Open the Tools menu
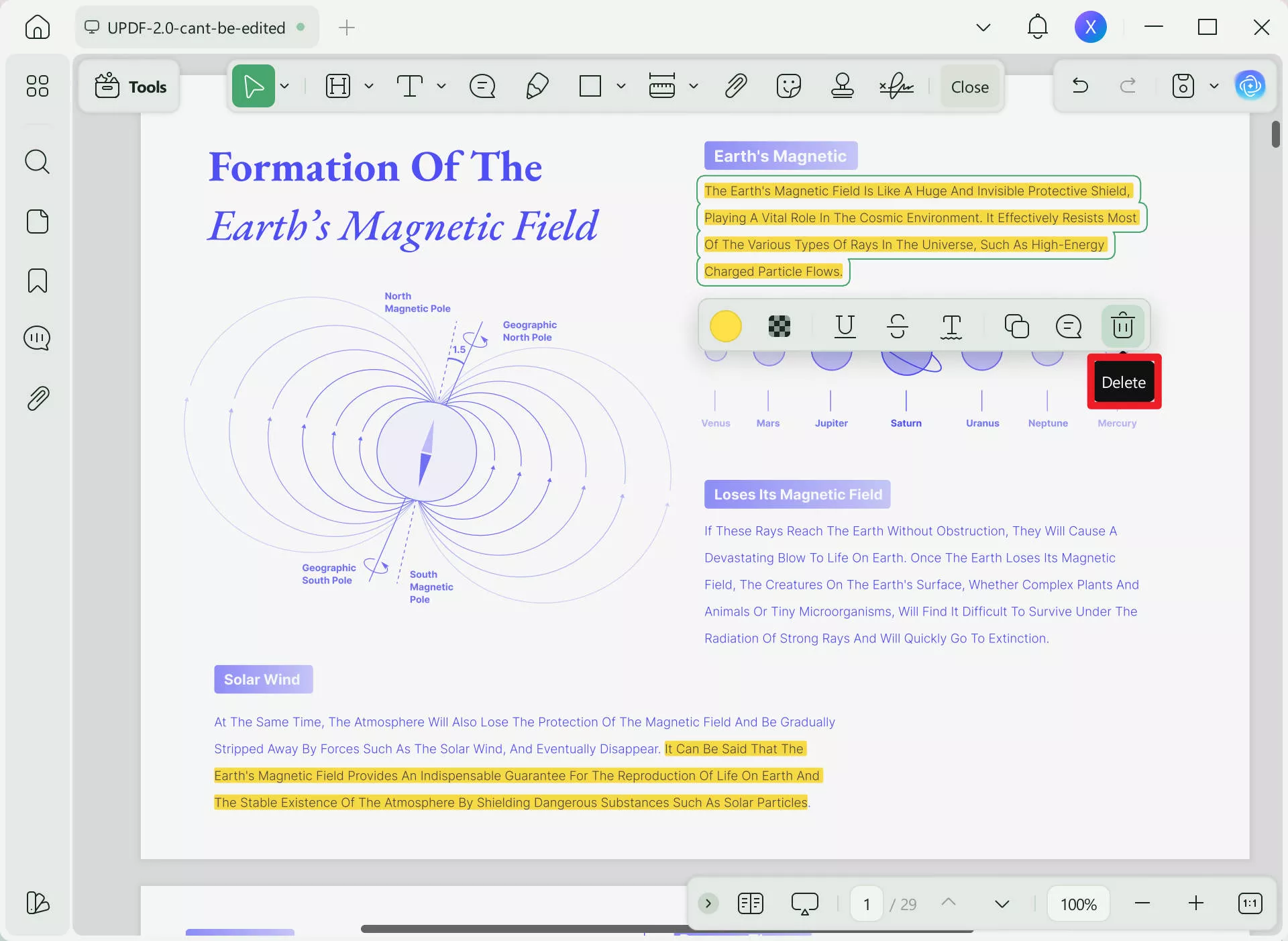Image resolution: width=1288 pixels, height=941 pixels. 129,86
